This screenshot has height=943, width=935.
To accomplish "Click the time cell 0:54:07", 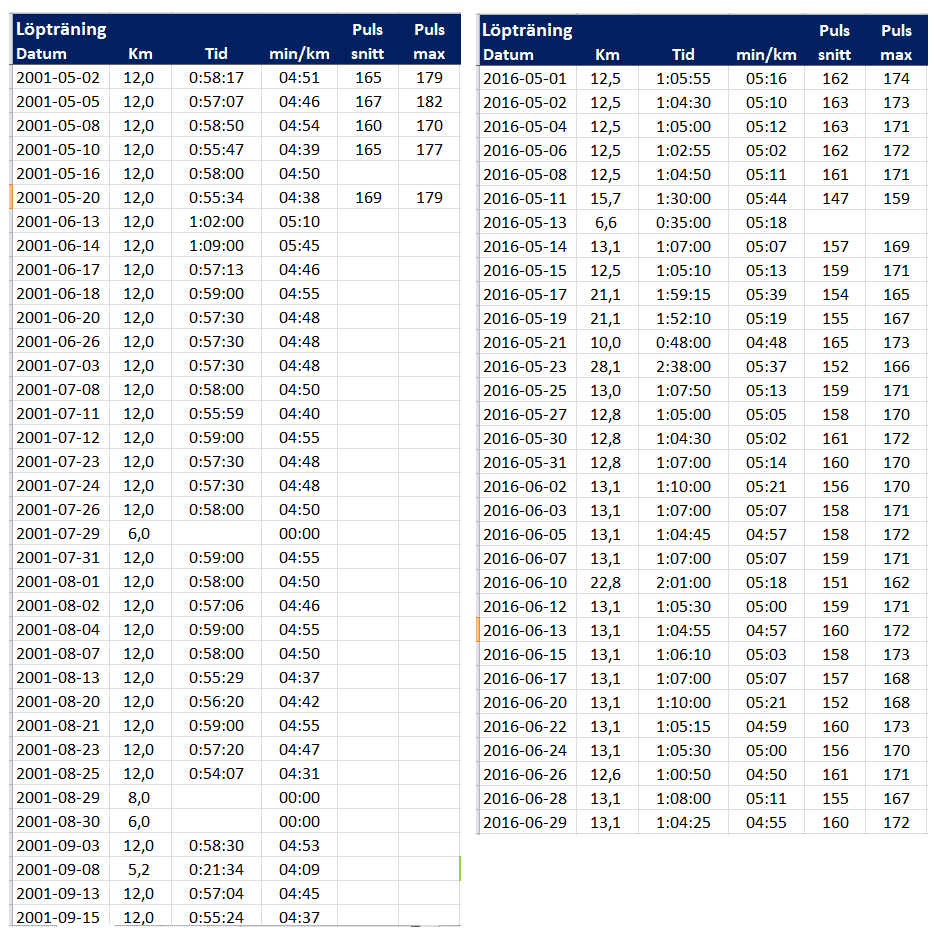I will point(216,774).
